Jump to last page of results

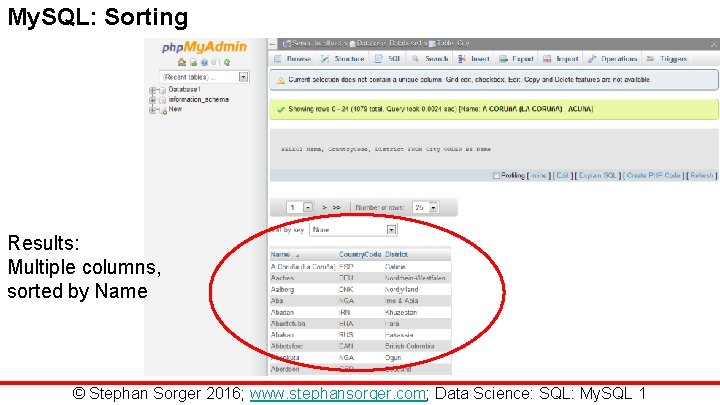pos(337,208)
